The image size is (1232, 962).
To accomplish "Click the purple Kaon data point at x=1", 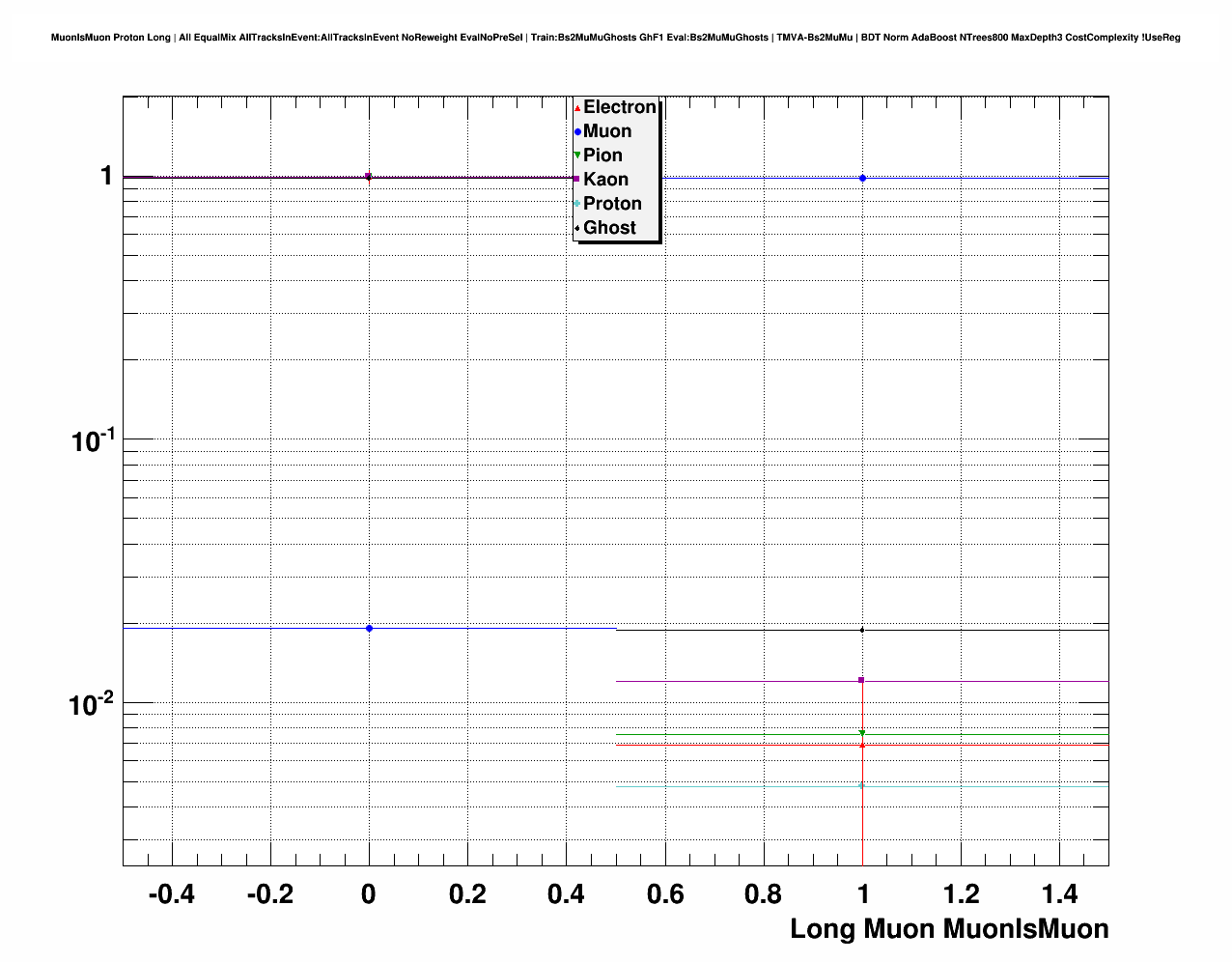I will [x=861, y=680].
